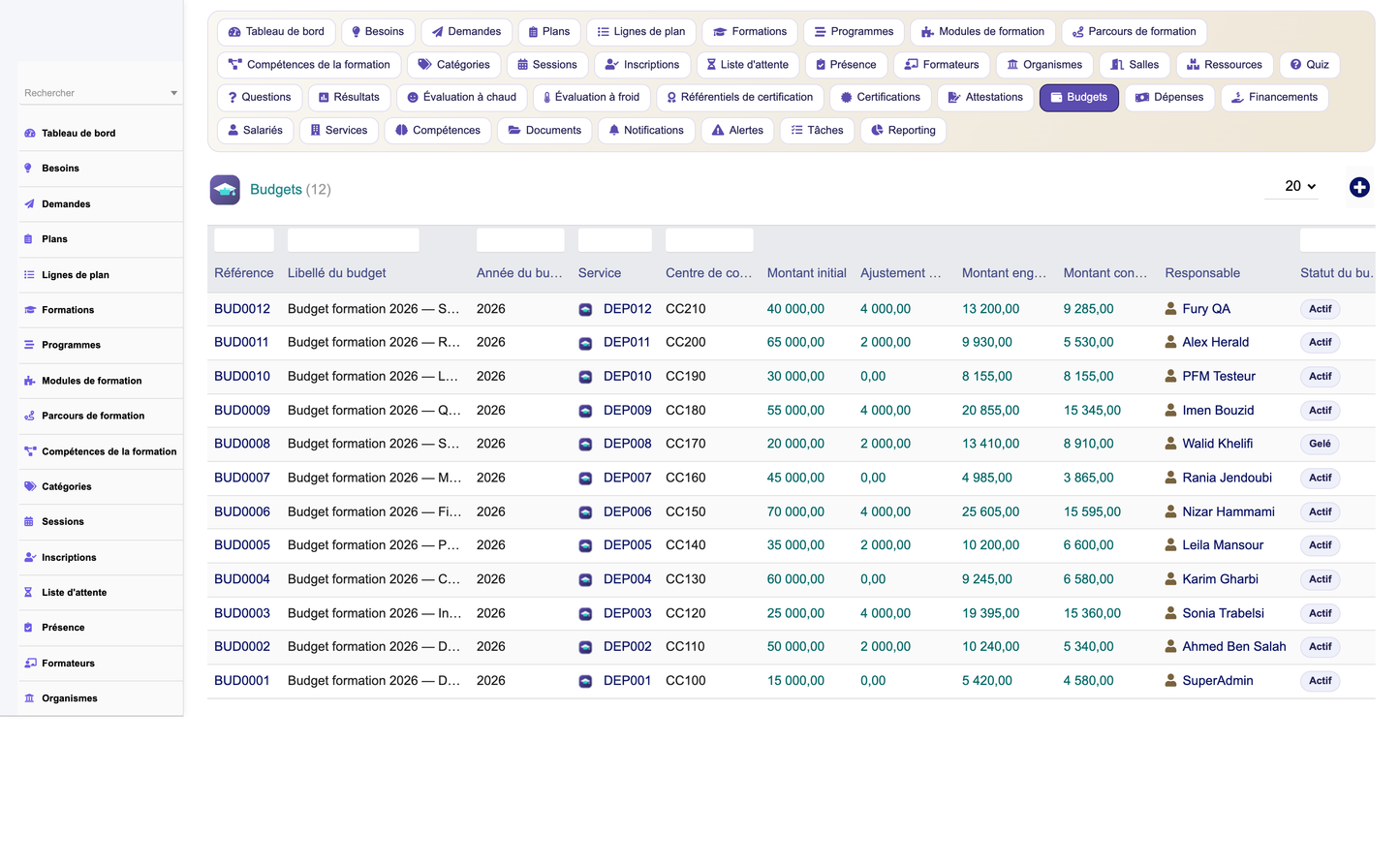
Task: Click the Programmes lines icon in sidebar
Action: point(29,345)
